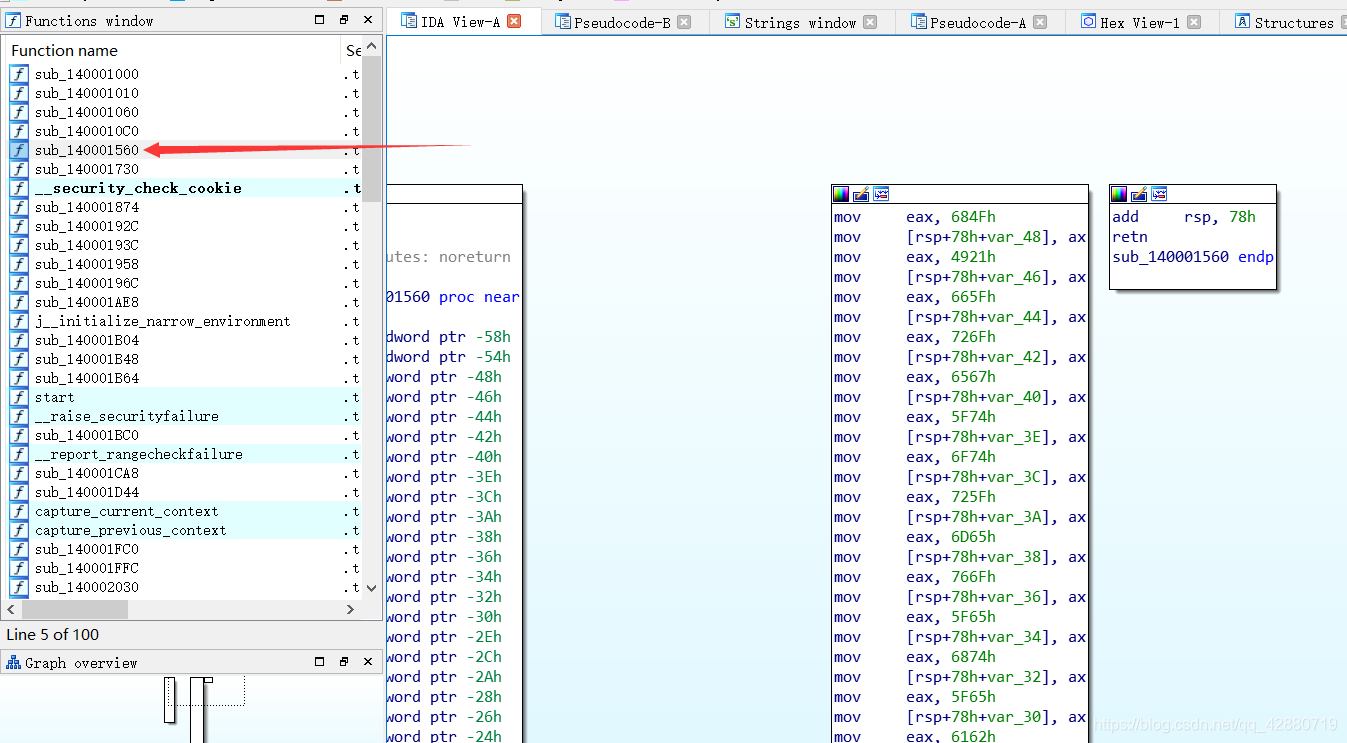Viewport: 1347px width, 743px height.
Task: Open Structures tab
Action: [x=1285, y=22]
